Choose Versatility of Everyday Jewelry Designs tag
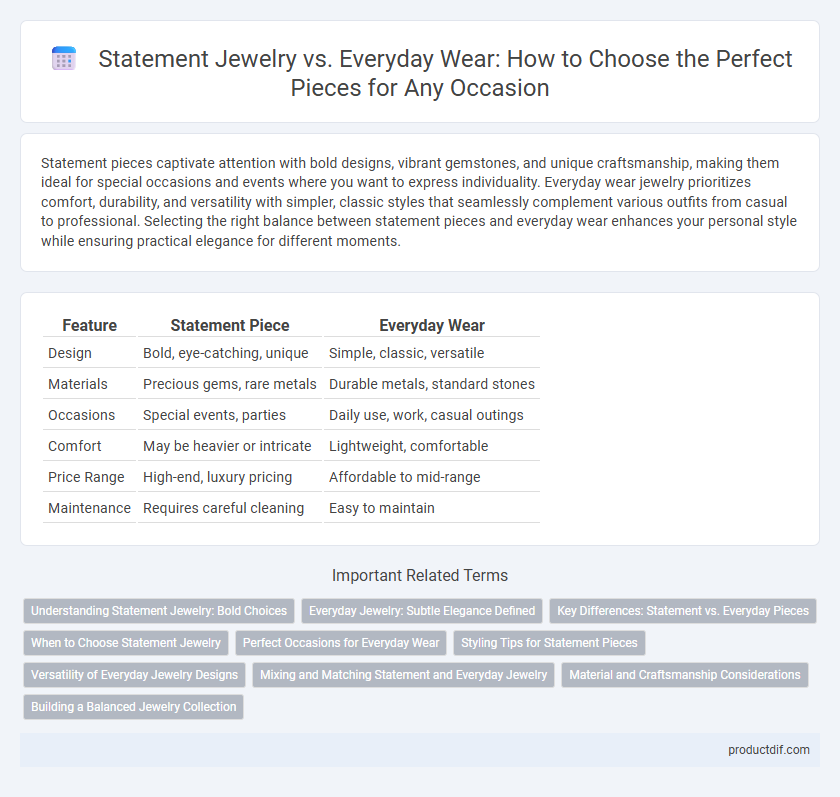Image resolution: width=840 pixels, height=797 pixels. click(x=134, y=675)
